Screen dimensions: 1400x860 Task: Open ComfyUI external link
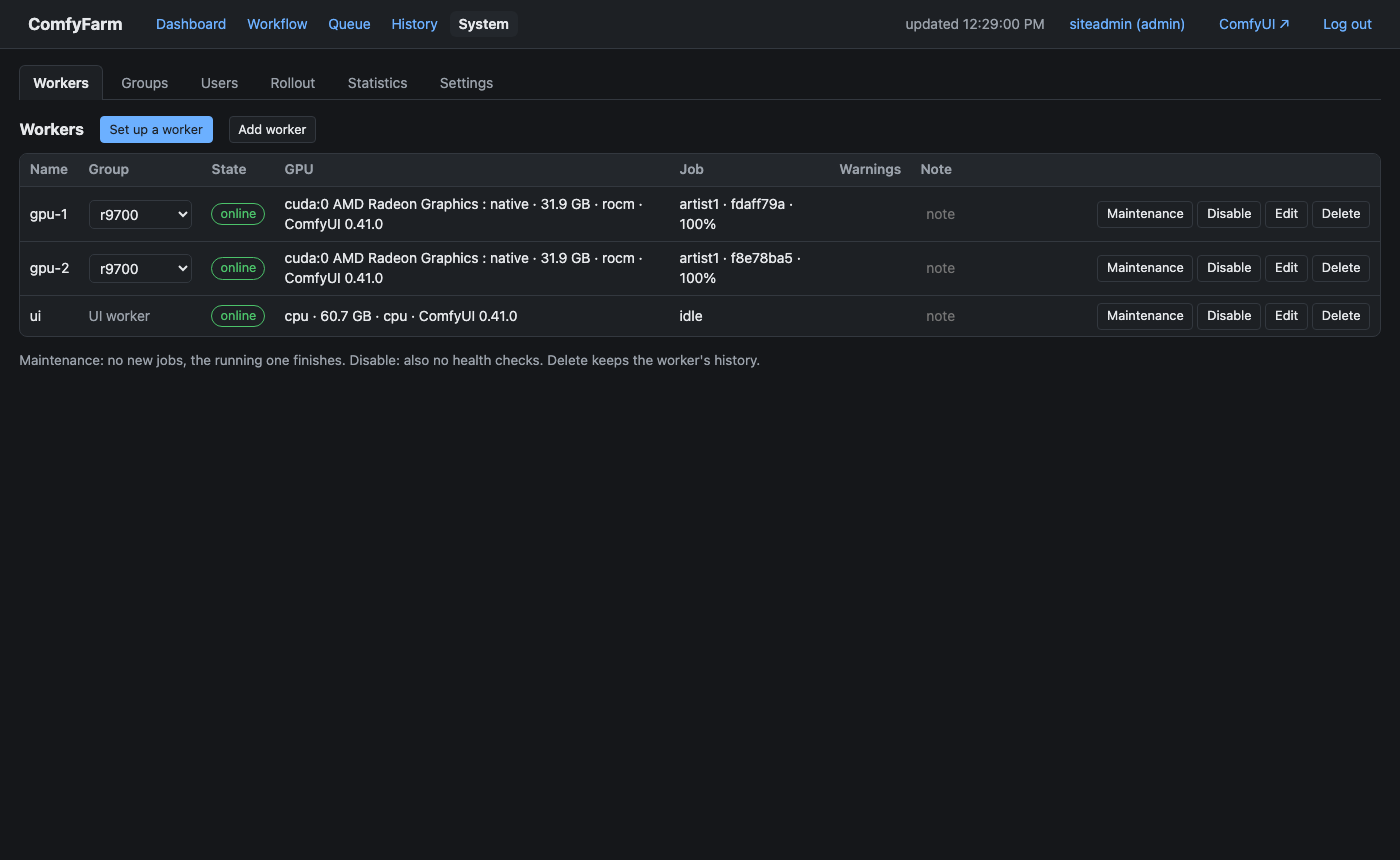[1254, 24]
